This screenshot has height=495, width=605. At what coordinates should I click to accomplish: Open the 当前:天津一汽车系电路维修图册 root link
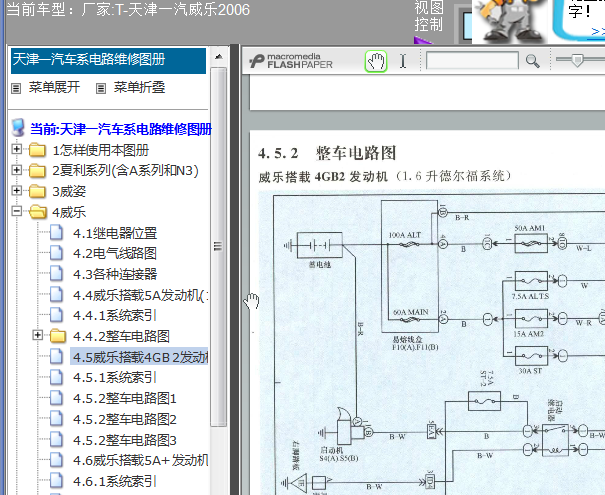[x=121, y=129]
